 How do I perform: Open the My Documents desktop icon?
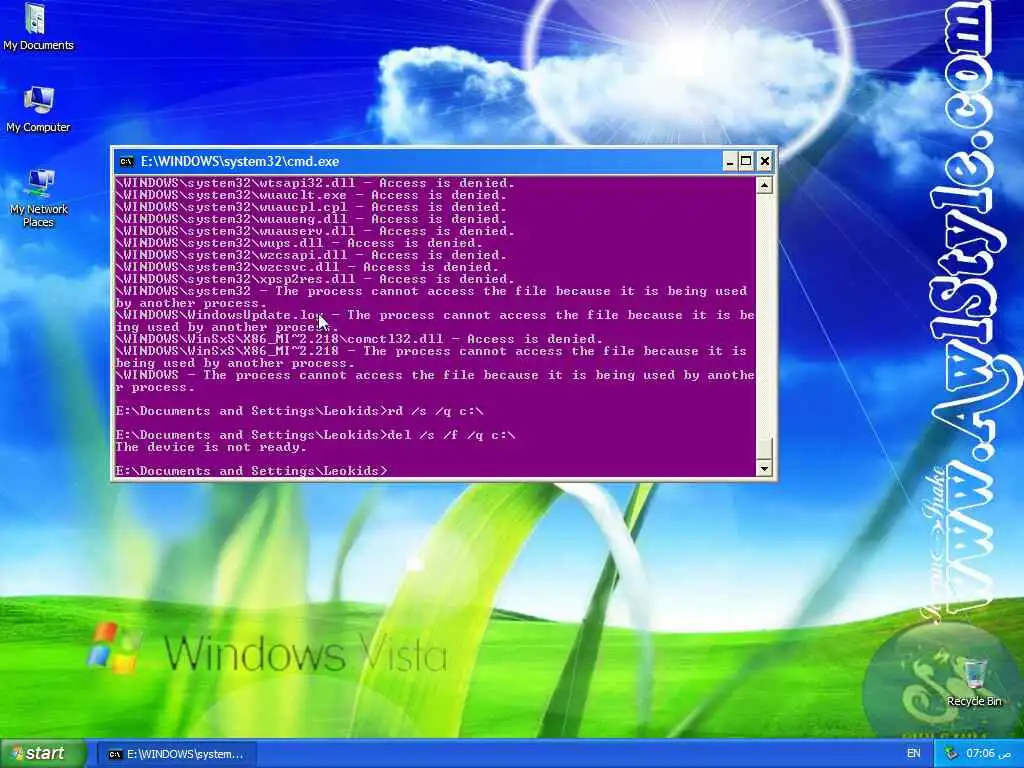coord(38,27)
